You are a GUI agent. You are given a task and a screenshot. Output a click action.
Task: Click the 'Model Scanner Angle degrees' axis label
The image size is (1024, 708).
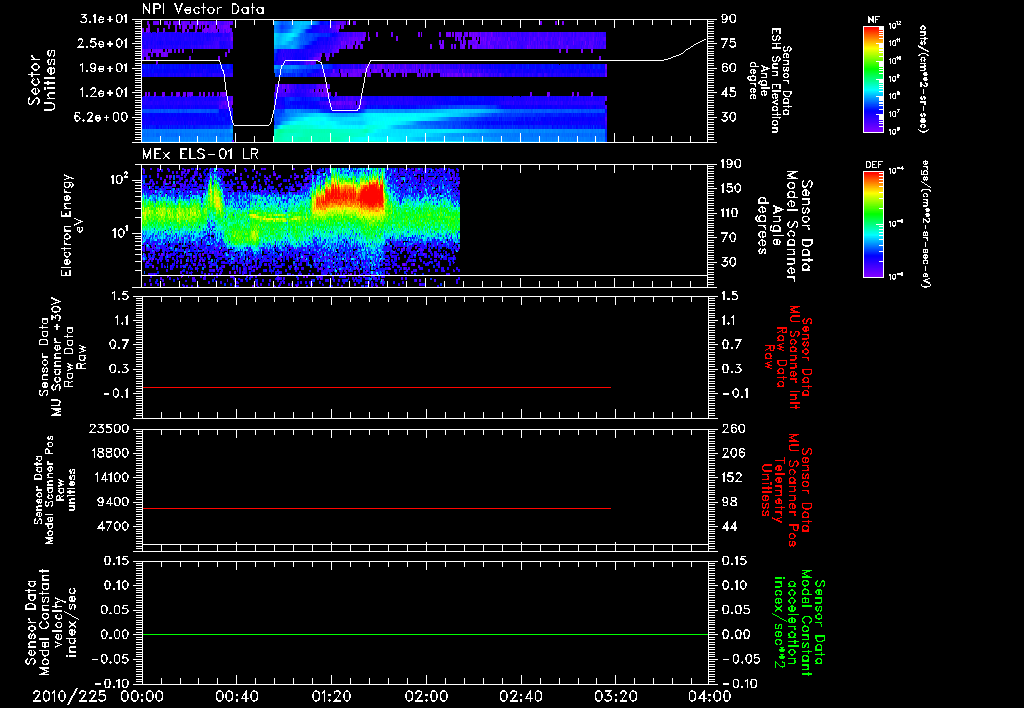[784, 226]
